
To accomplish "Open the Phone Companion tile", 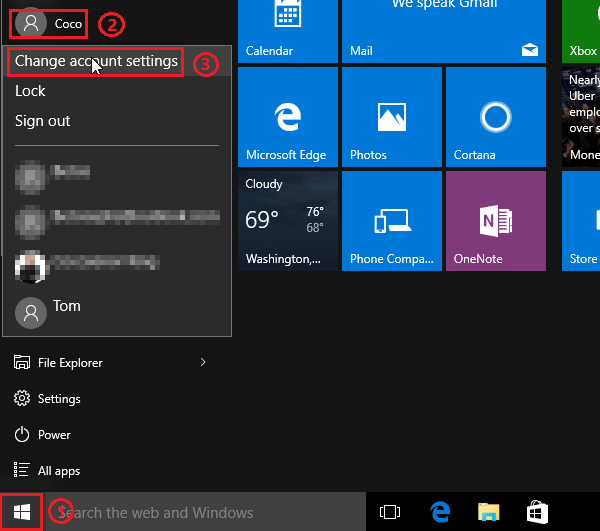I will (392, 221).
